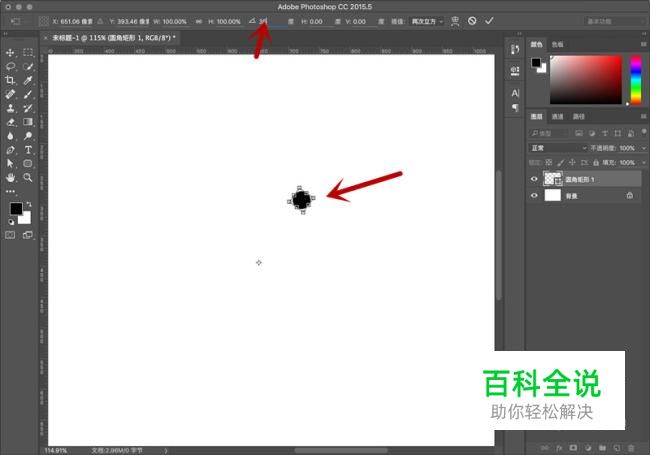Click the width percentage field
650x455 pixels.
point(175,21)
